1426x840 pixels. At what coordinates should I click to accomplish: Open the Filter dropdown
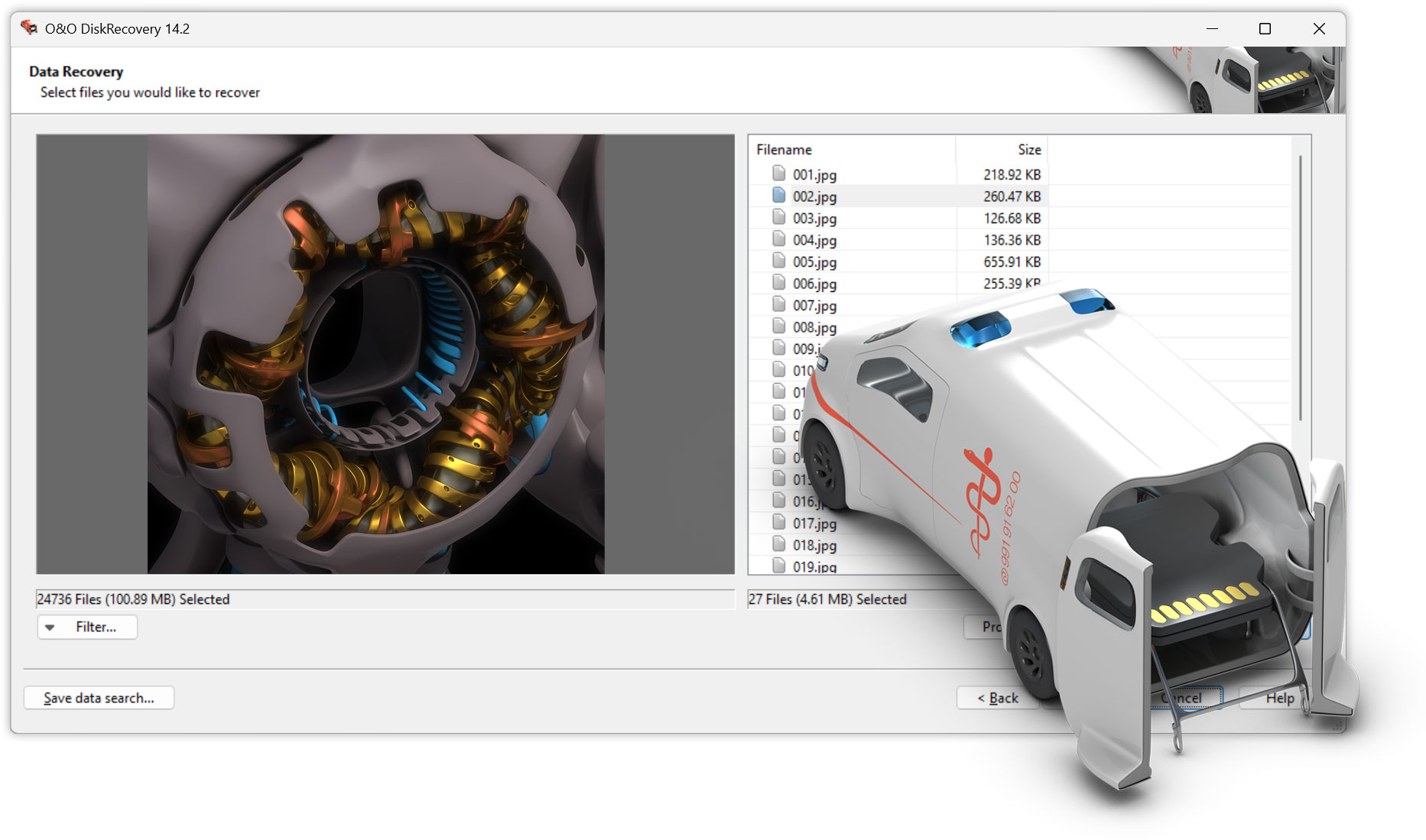tap(87, 627)
